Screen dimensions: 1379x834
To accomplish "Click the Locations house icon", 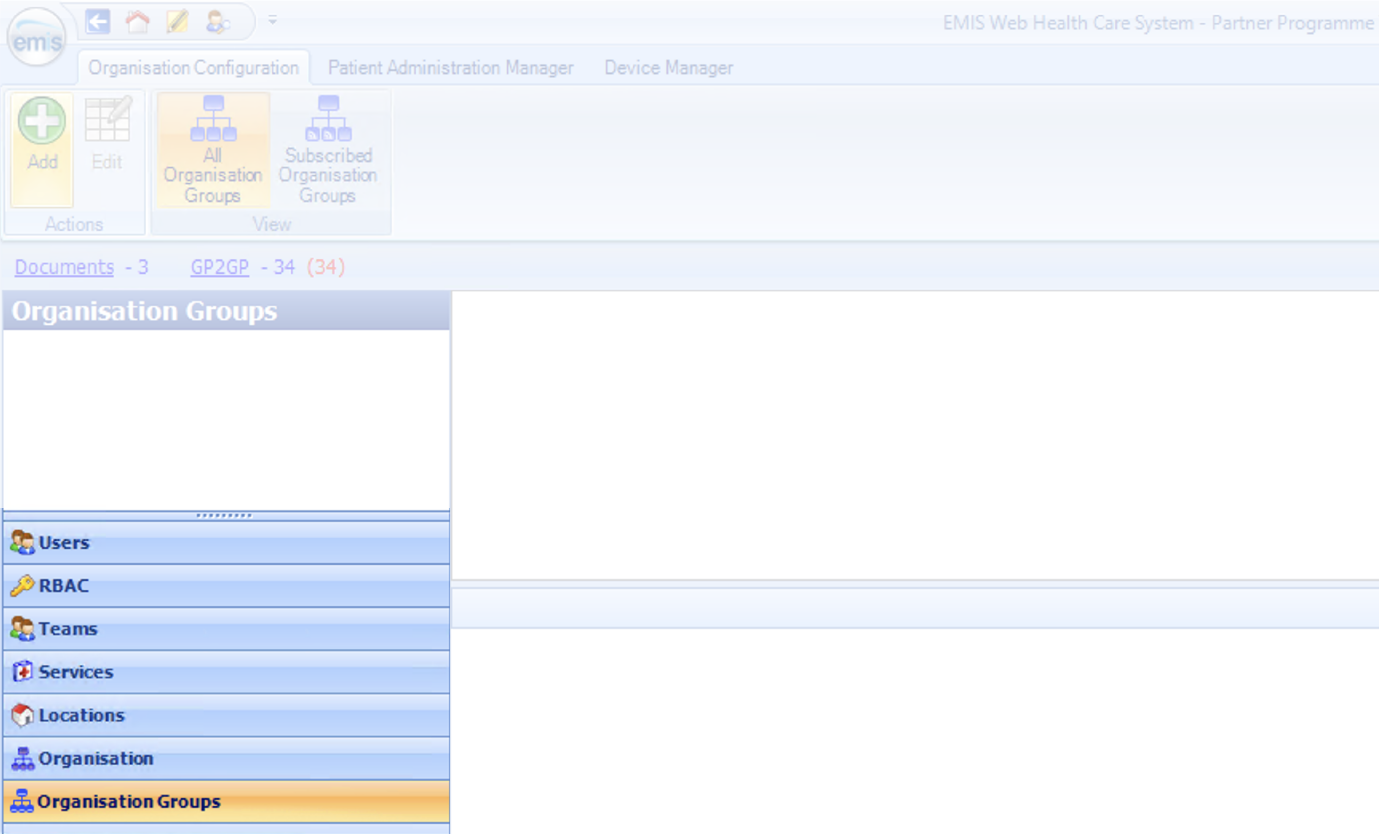I will [x=22, y=715].
